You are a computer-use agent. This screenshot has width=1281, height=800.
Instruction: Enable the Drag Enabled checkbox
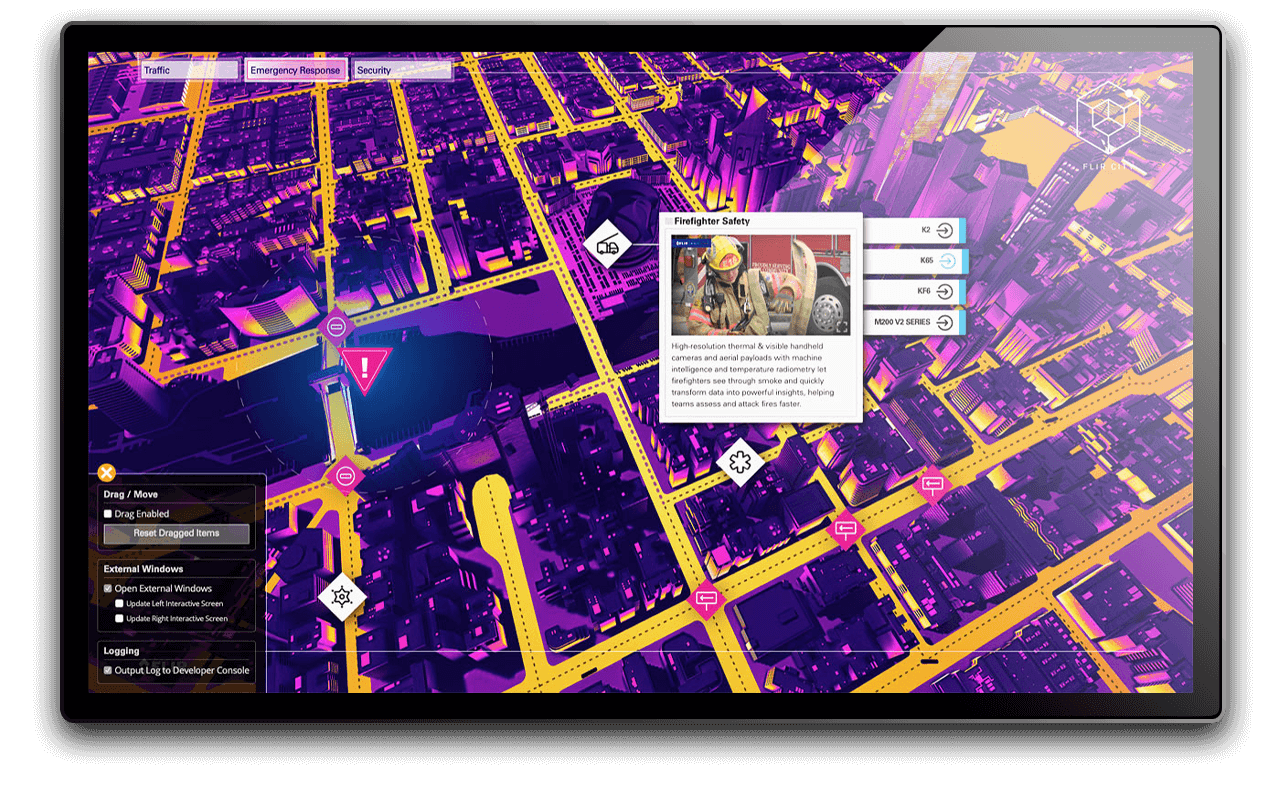coord(108,514)
